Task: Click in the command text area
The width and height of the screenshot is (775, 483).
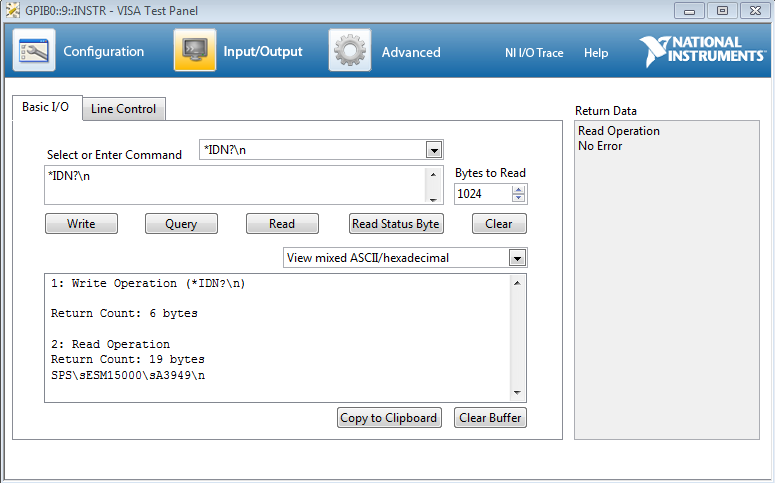Action: pos(235,185)
